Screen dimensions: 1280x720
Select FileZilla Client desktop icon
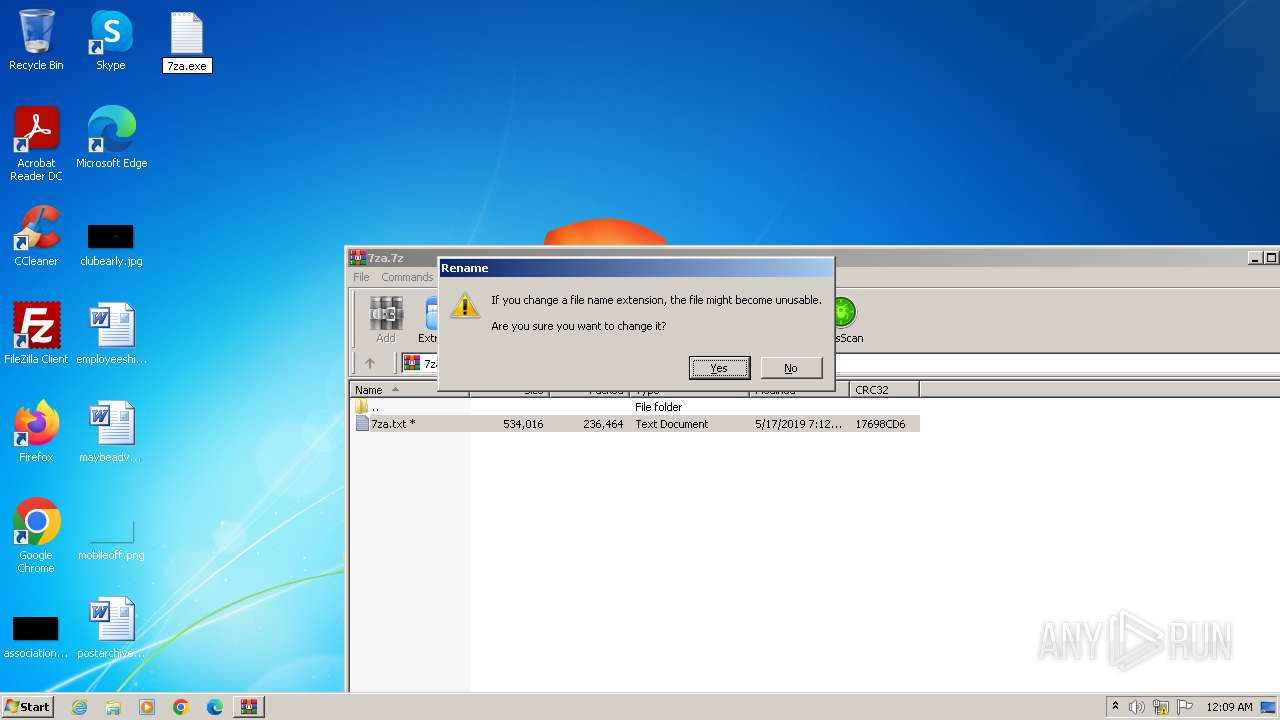(36, 334)
